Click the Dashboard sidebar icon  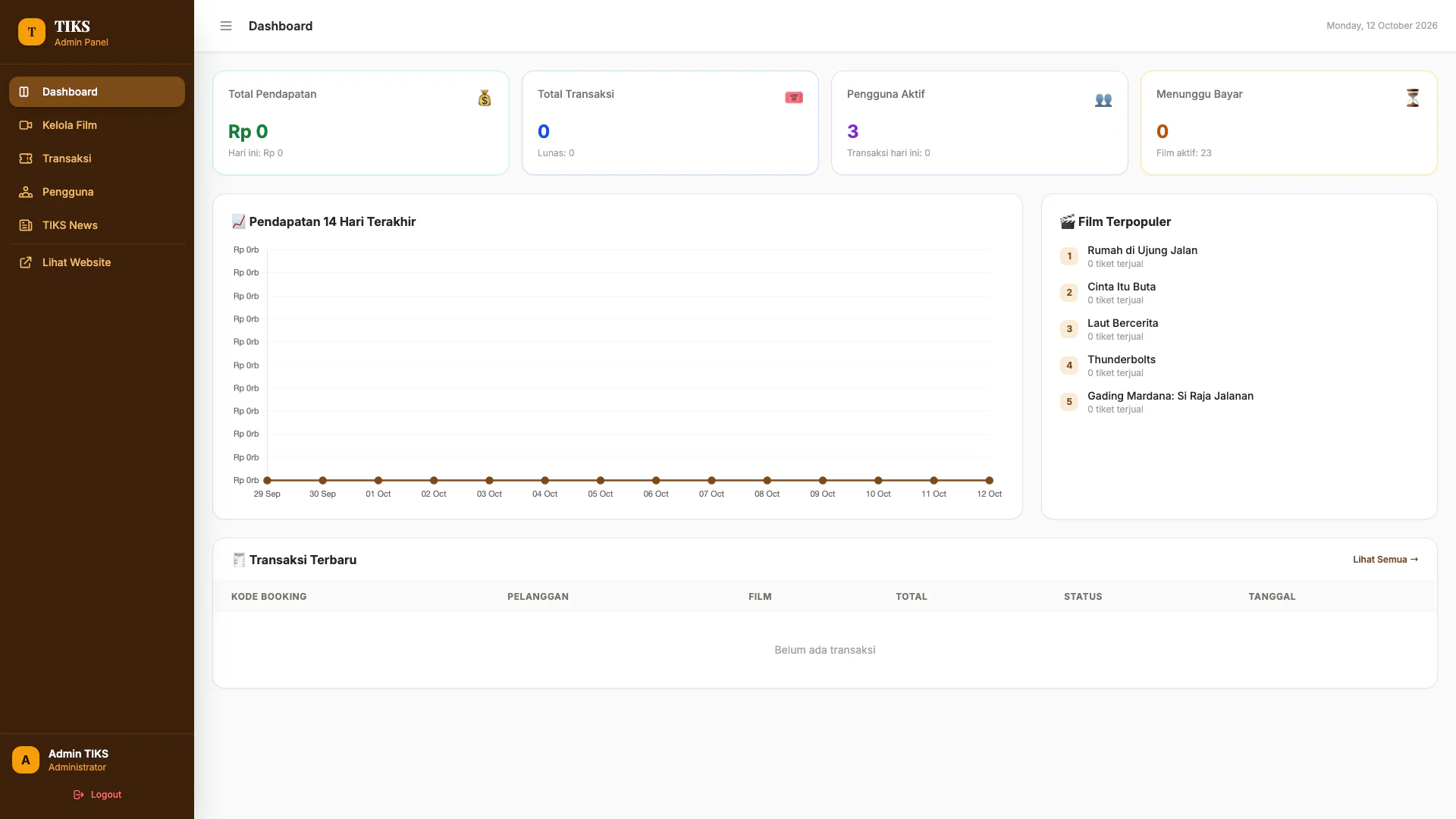tap(24, 92)
